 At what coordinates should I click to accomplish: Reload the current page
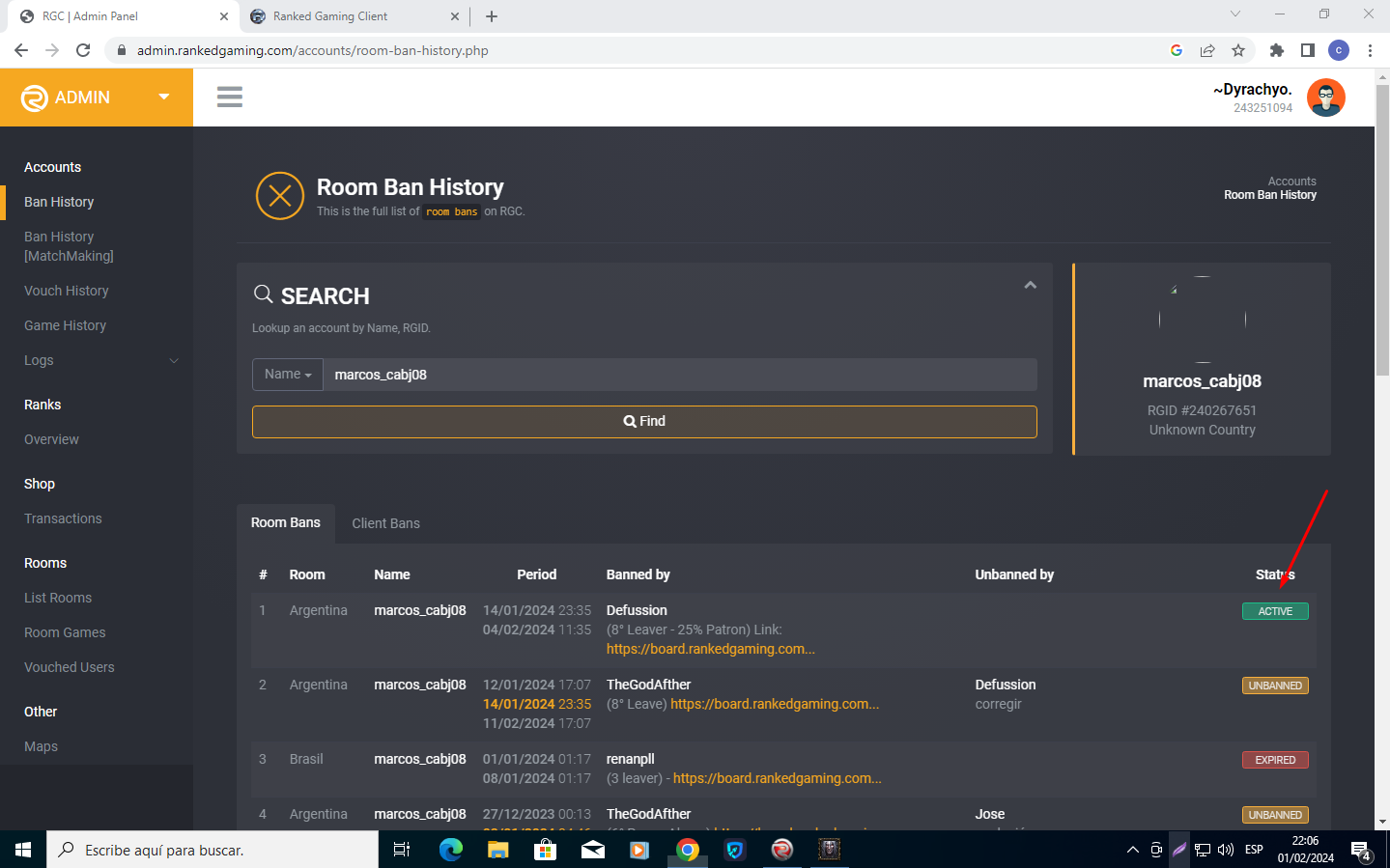click(x=83, y=50)
